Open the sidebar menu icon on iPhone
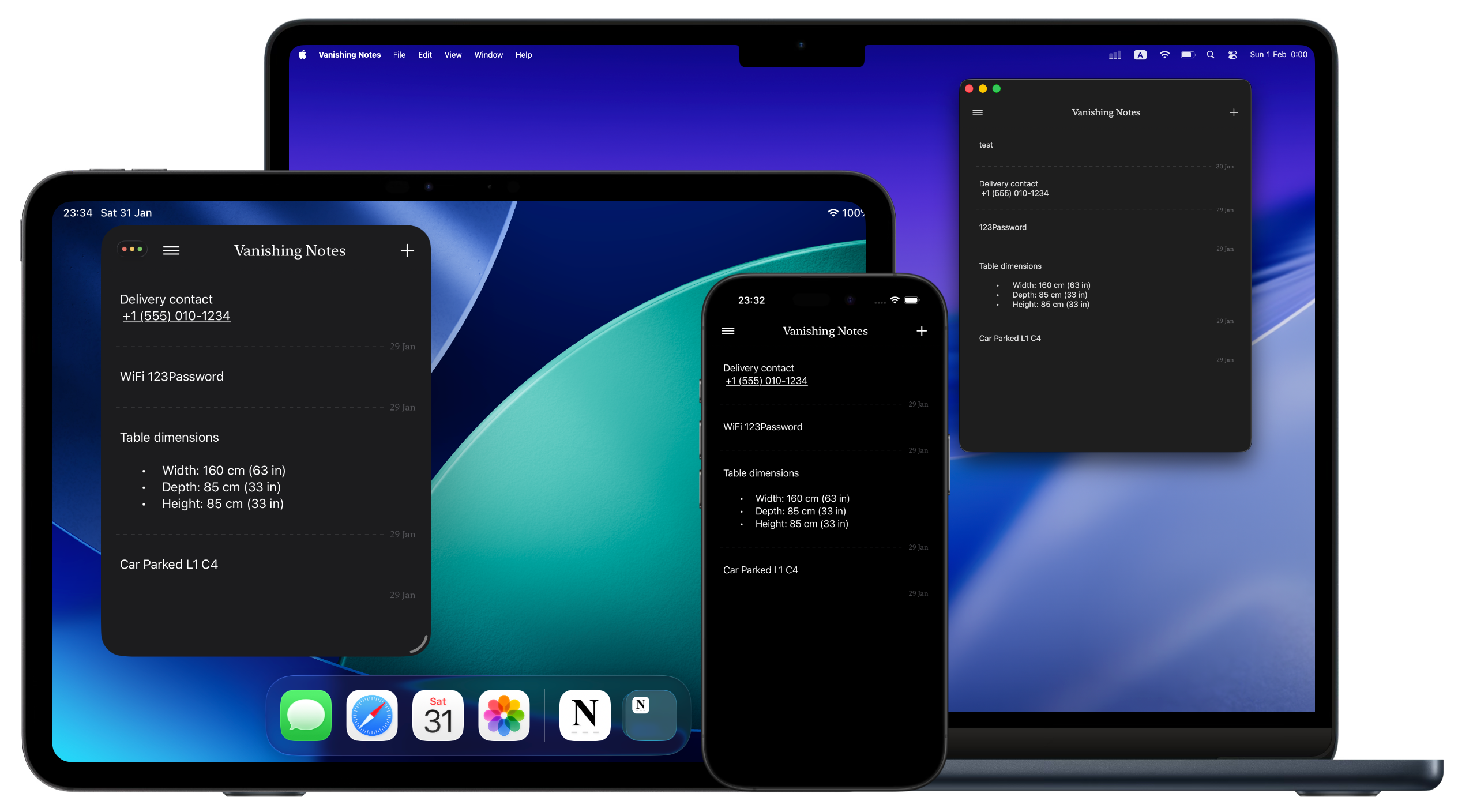Screen dimensions: 1458x812 (728, 330)
